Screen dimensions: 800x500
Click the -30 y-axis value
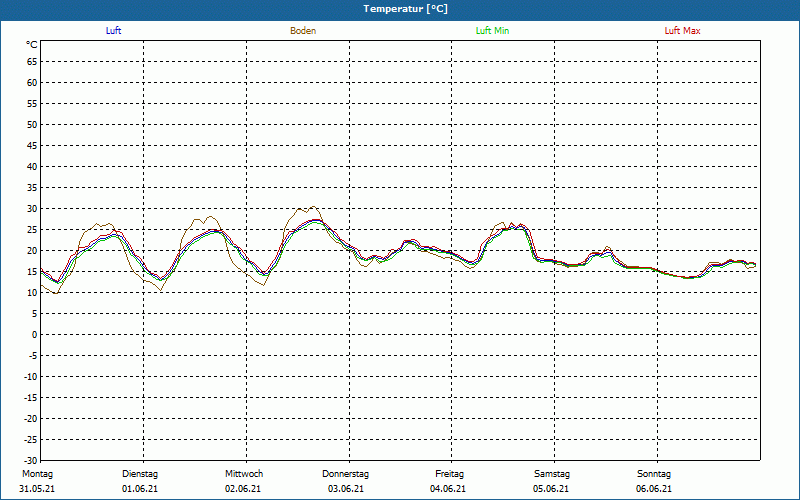coord(31,460)
